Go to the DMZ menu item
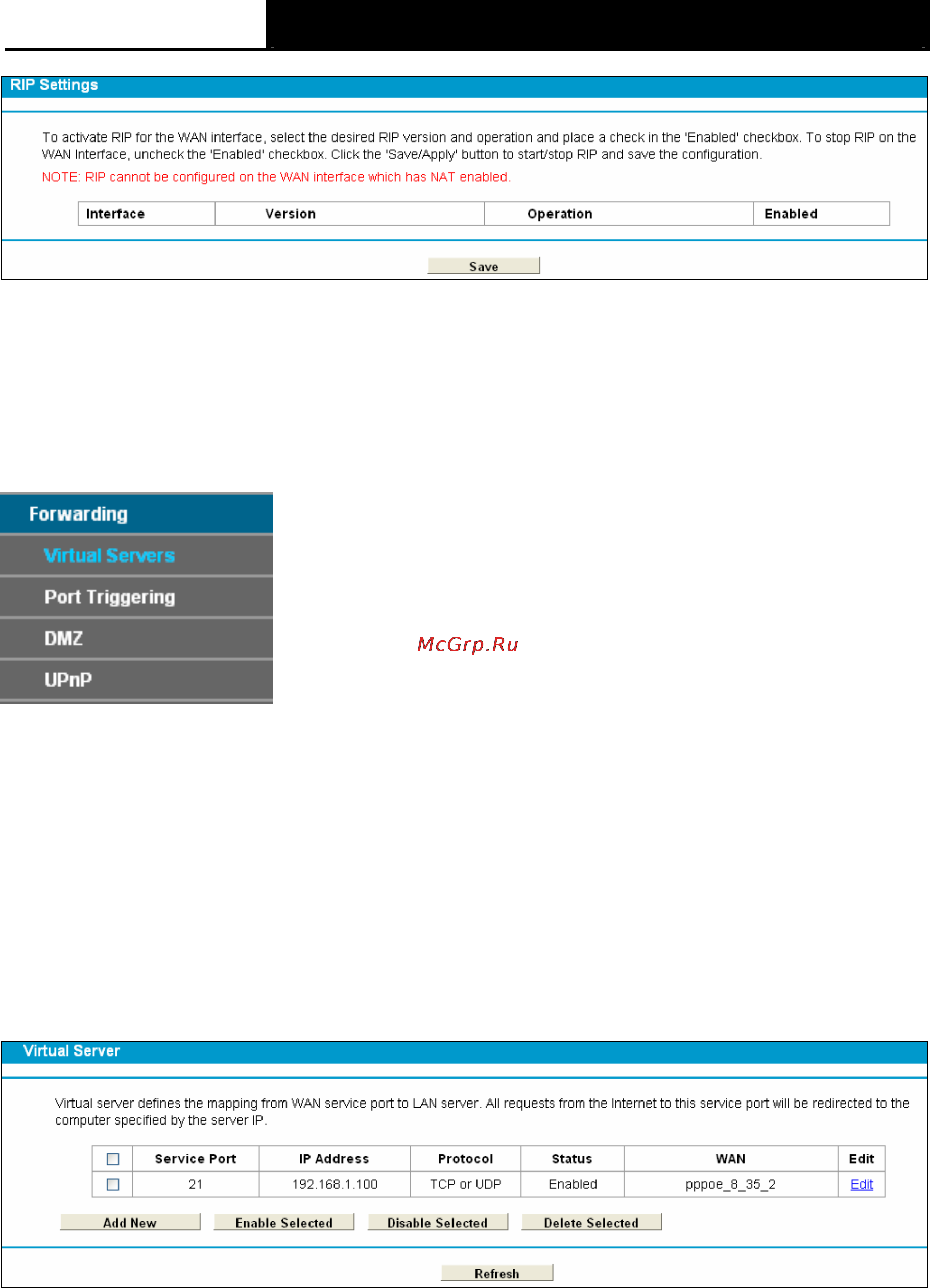This screenshot has width=930, height=1288. click(x=136, y=638)
